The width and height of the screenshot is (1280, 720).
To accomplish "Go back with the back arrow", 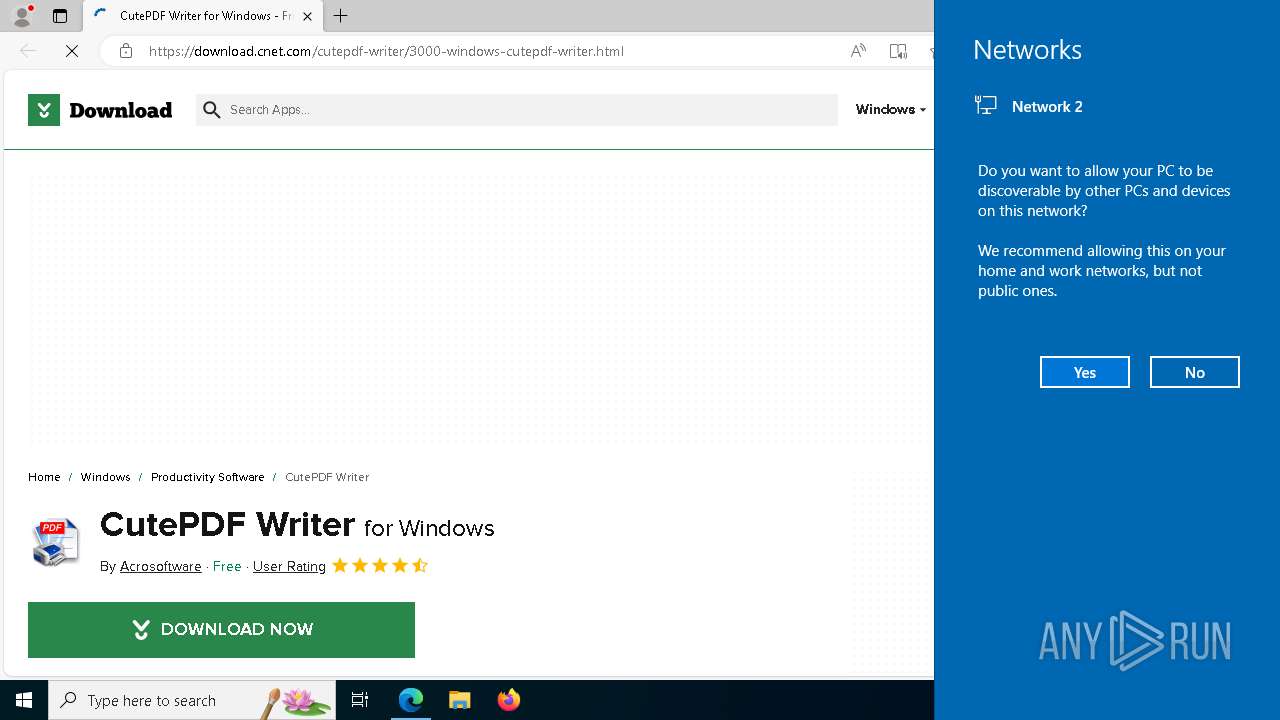I will point(28,51).
